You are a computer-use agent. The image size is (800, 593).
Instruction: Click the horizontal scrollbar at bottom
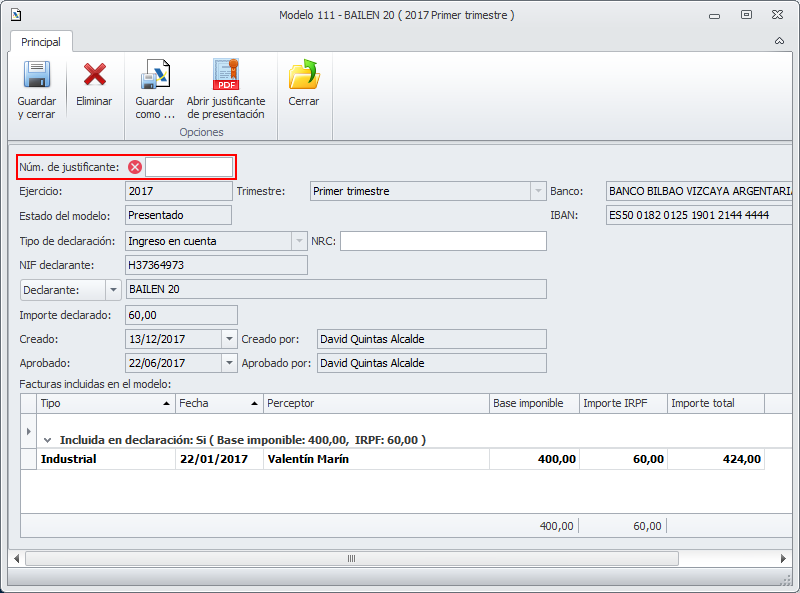click(x=400, y=558)
